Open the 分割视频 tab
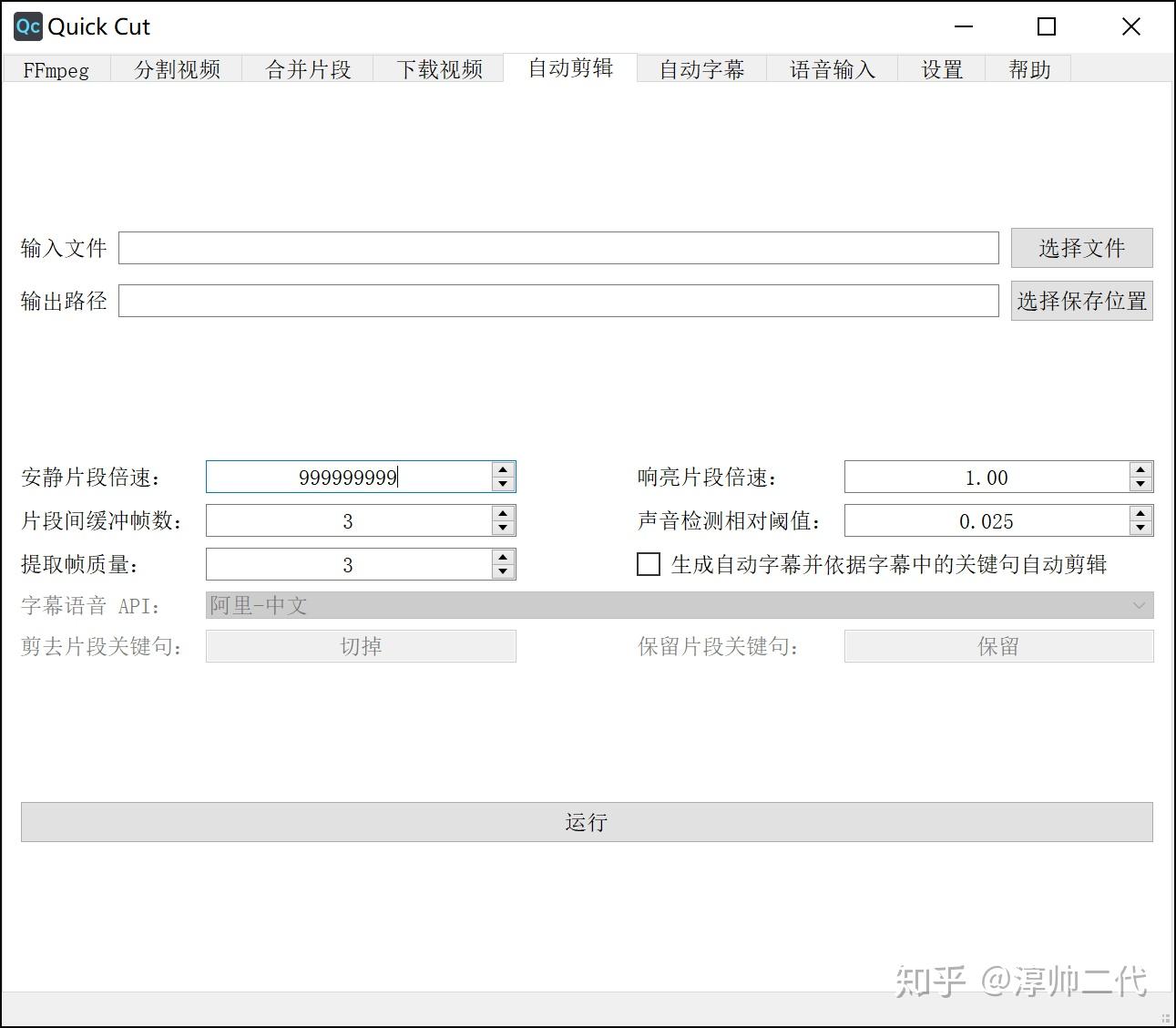1176x1028 pixels. (177, 69)
